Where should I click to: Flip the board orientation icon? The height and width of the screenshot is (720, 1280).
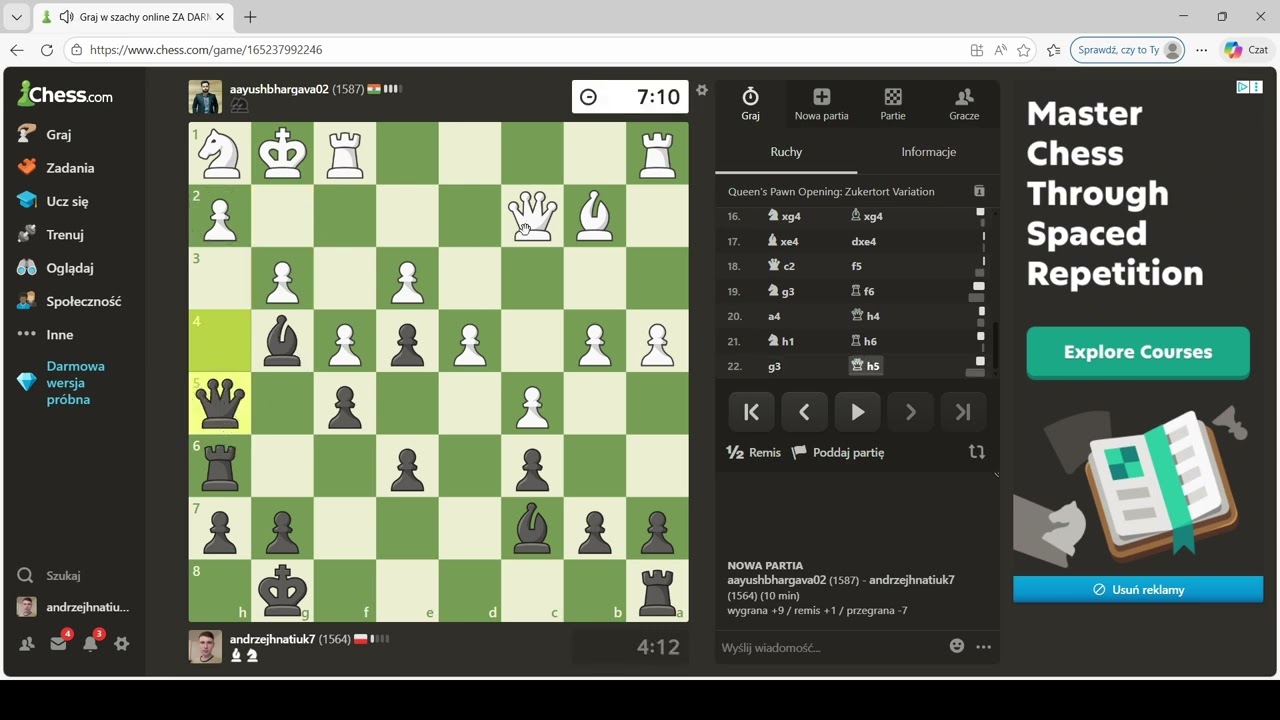coord(977,452)
